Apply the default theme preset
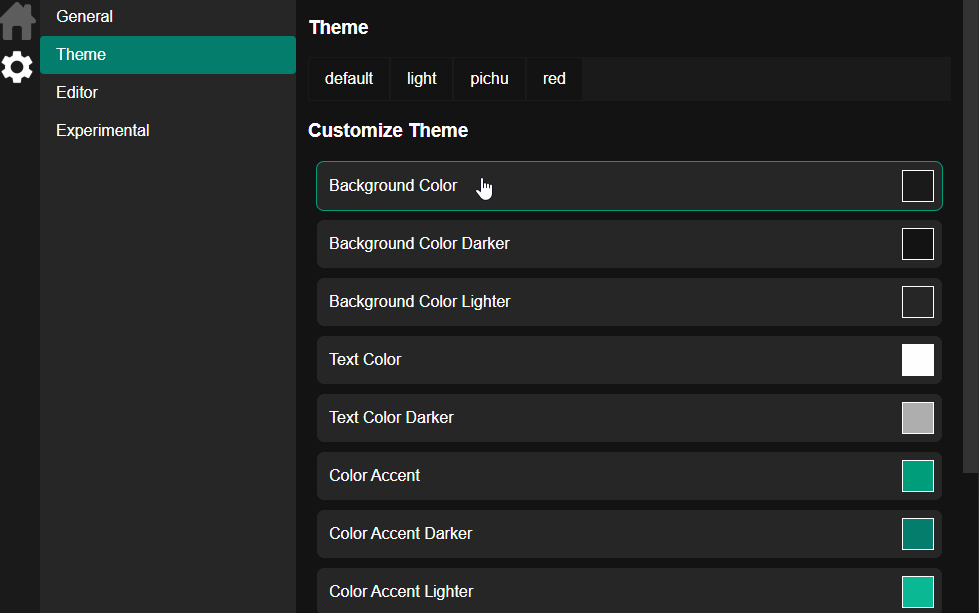 (x=349, y=79)
